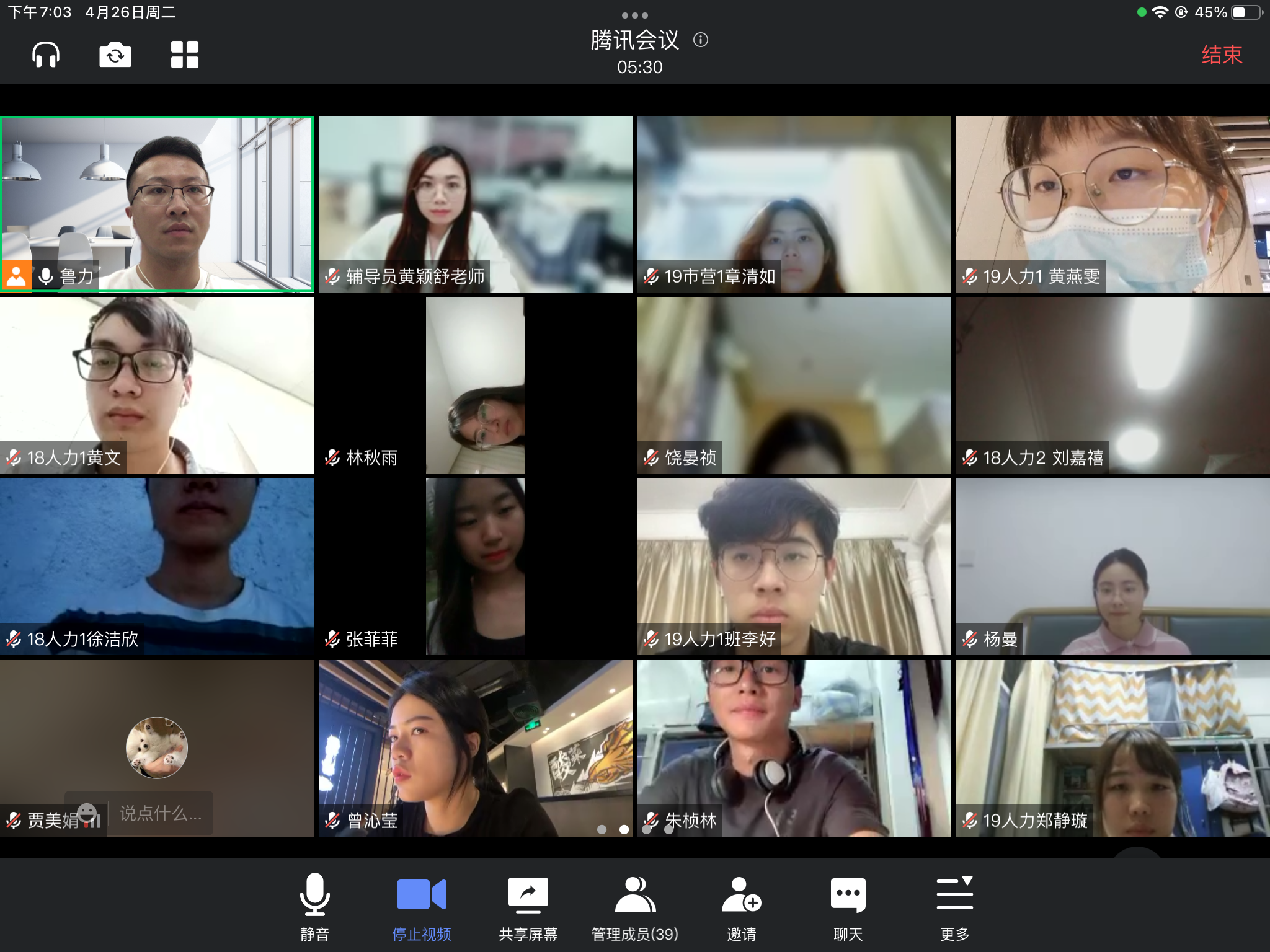Viewport: 1270px width, 952px height.
Task: Tap muted mic icon beside 19市营1章清如
Action: [651, 276]
